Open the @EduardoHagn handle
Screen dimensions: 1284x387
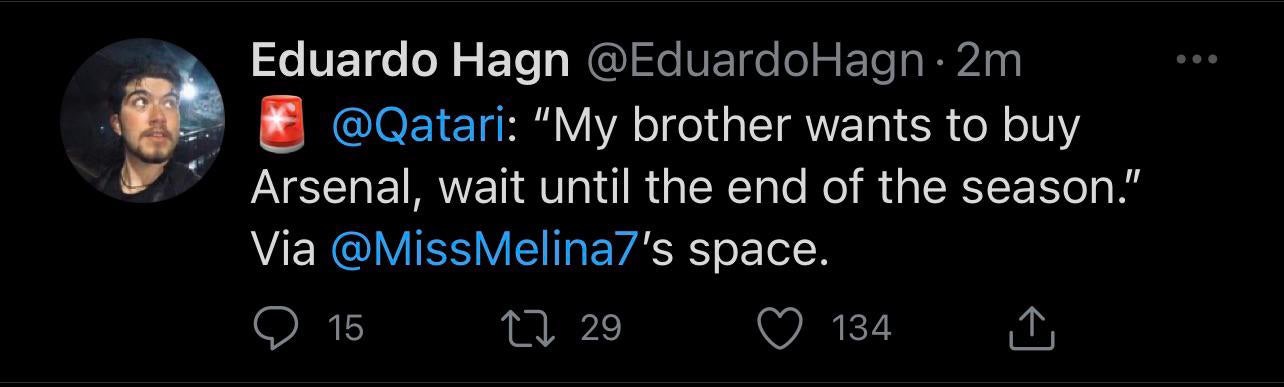752,62
